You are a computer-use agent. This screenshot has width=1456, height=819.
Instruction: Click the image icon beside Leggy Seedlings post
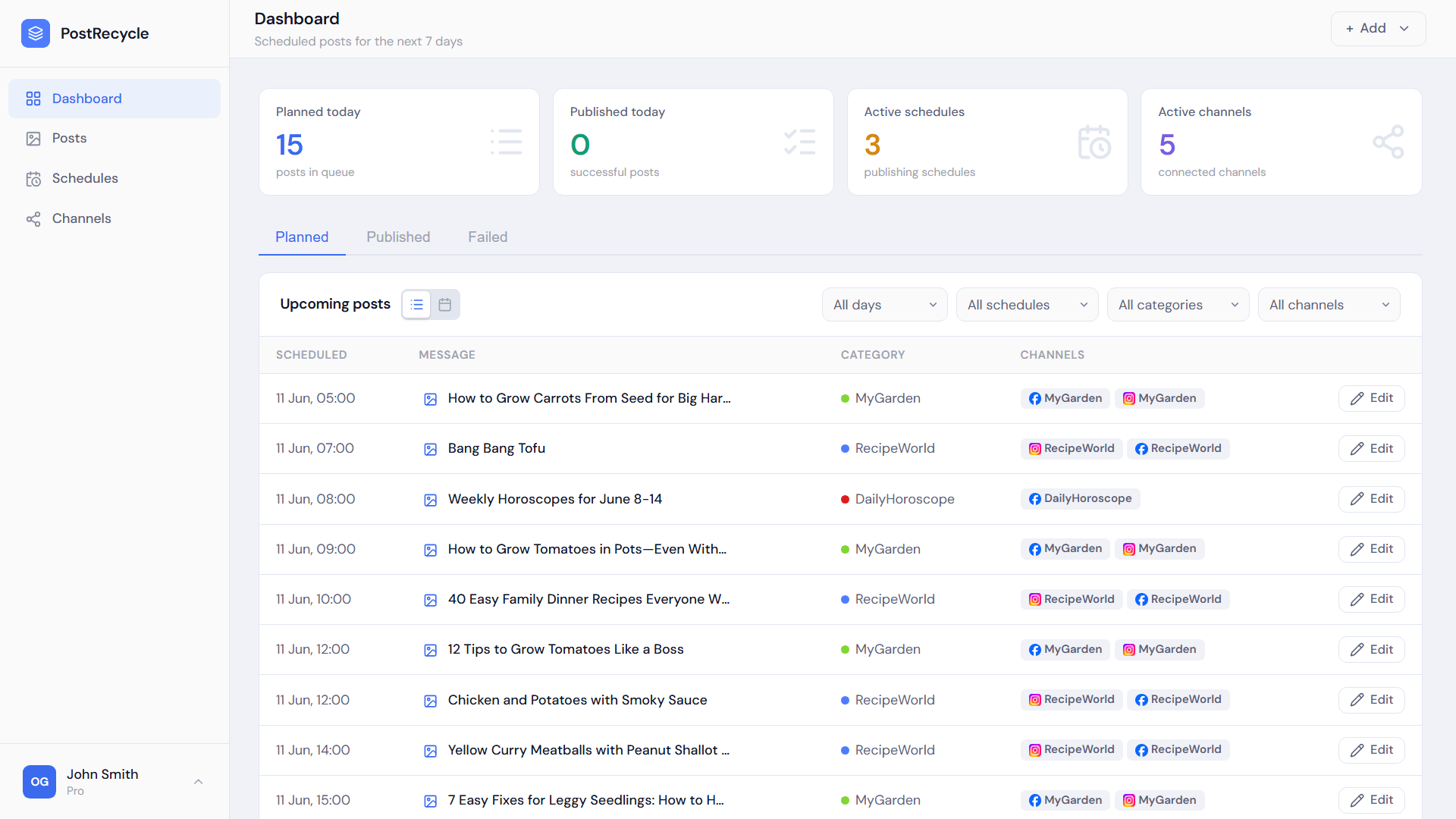pyautogui.click(x=430, y=801)
